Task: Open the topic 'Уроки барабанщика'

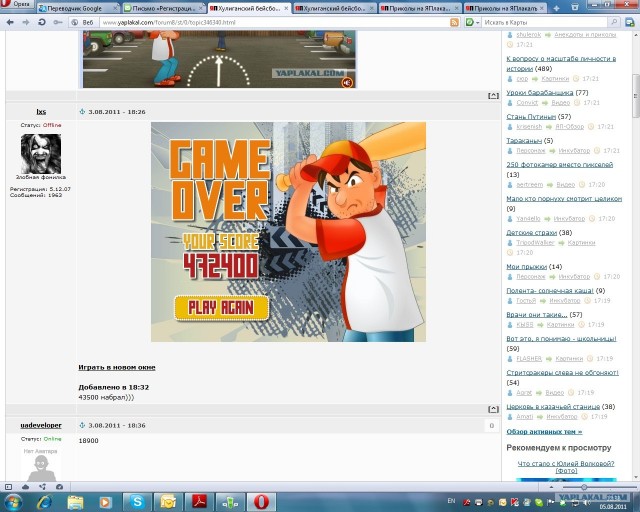Action: tap(540, 93)
